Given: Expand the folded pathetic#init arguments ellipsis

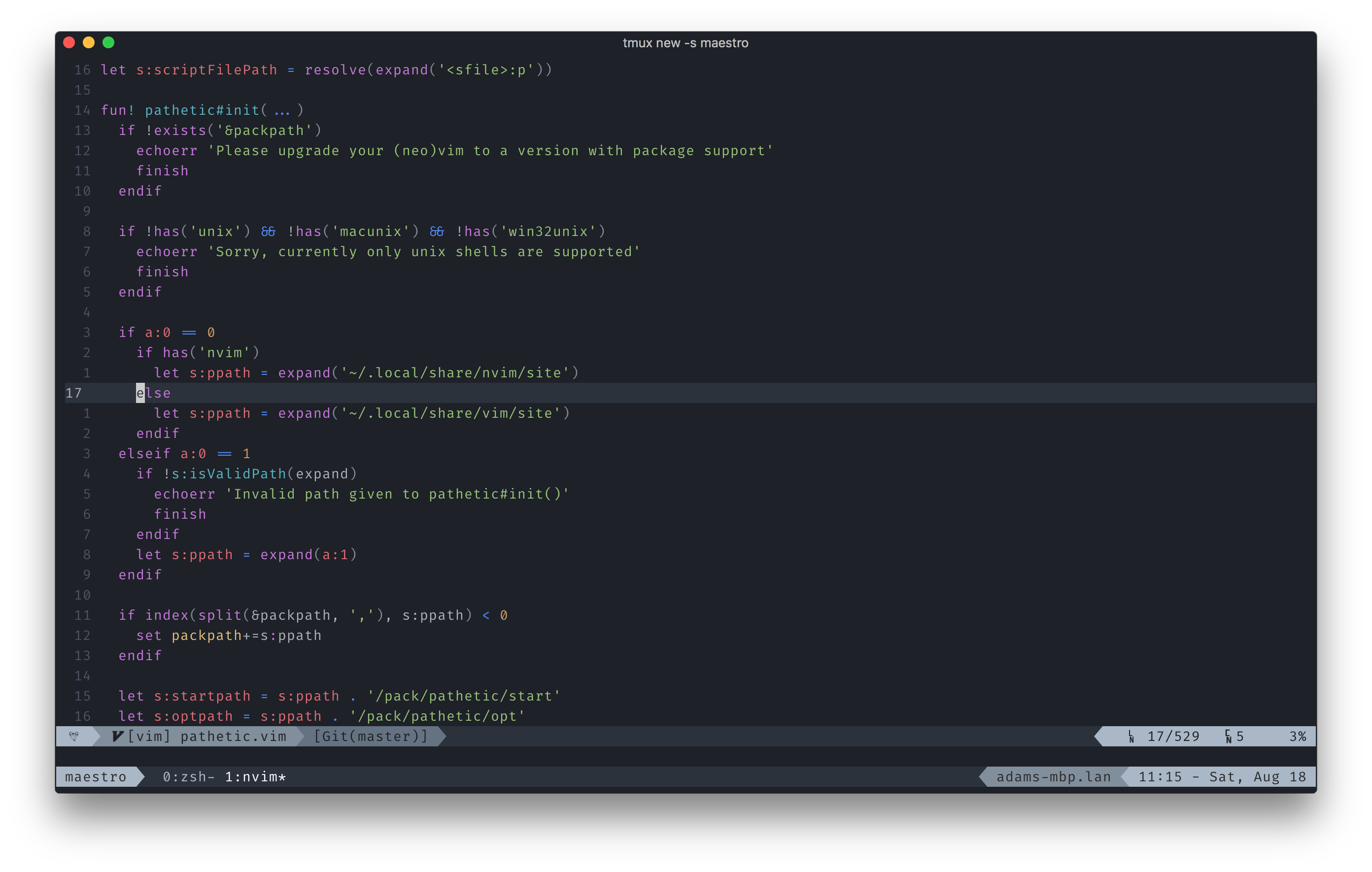Looking at the screenshot, I should 282,110.
